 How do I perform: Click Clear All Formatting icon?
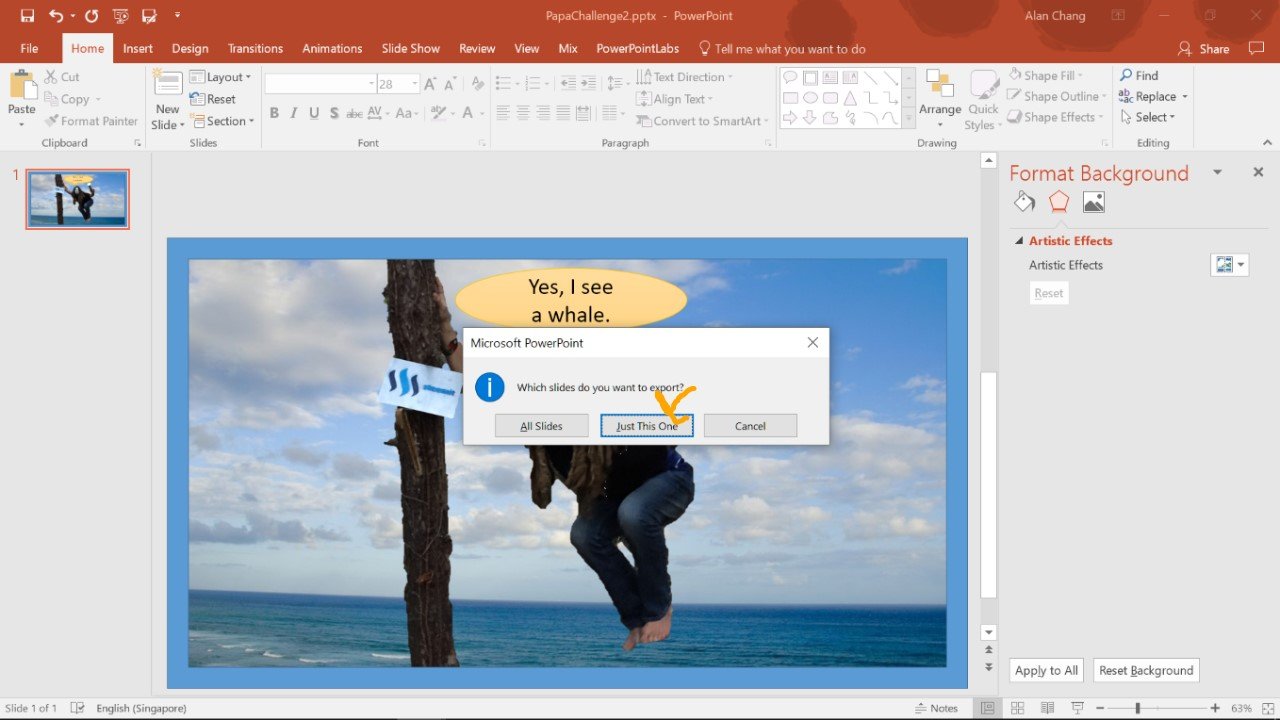[x=477, y=84]
